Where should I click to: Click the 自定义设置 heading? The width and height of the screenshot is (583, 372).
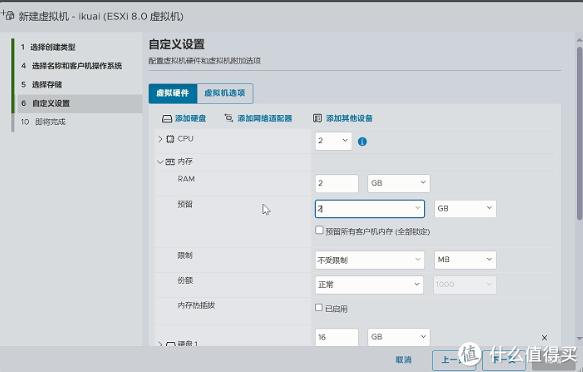[177, 44]
